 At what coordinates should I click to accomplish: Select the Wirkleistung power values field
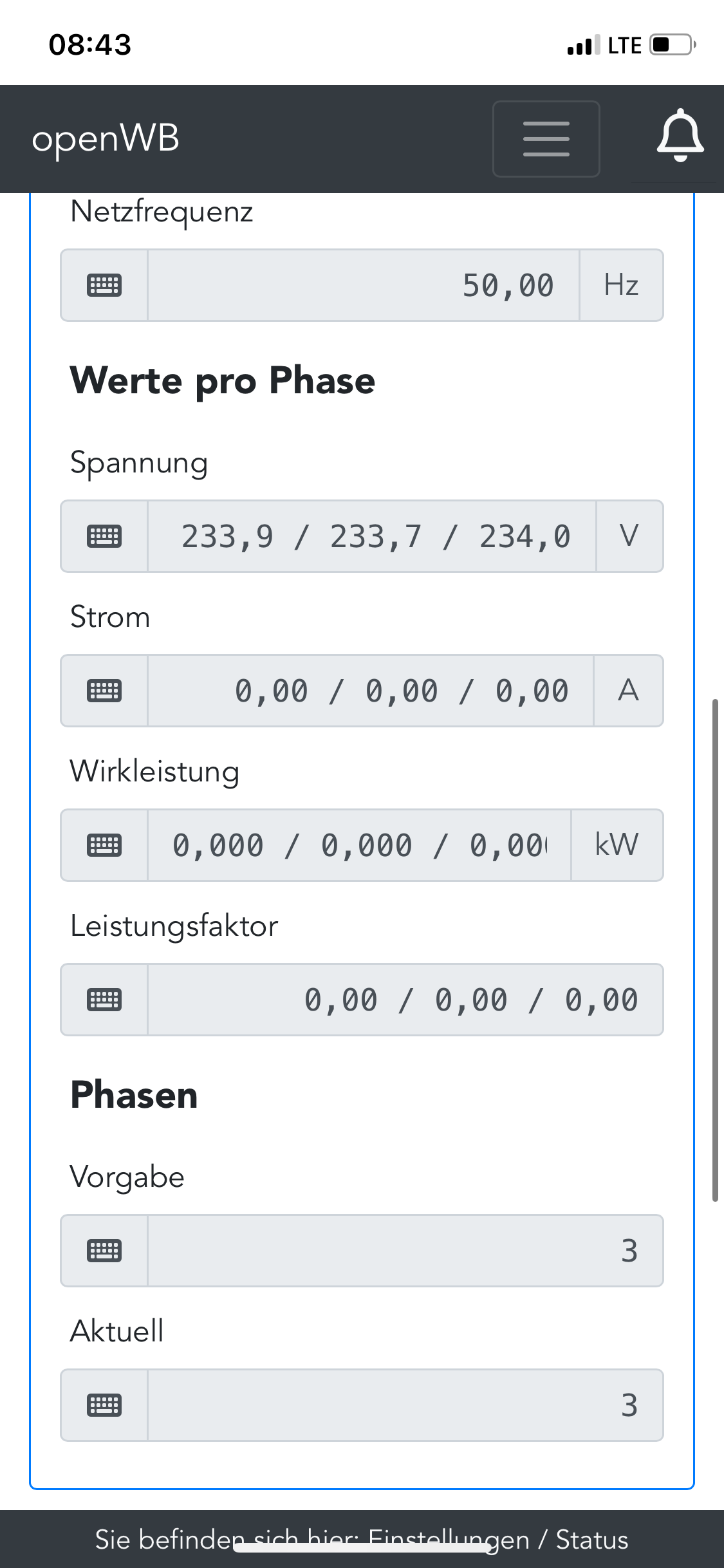[359, 845]
